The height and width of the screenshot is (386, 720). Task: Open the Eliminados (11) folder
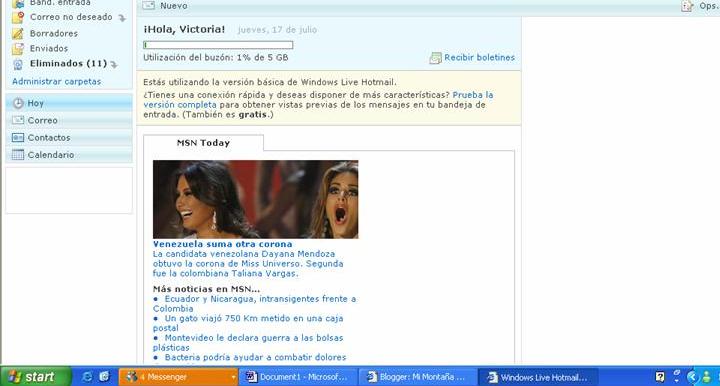68,63
